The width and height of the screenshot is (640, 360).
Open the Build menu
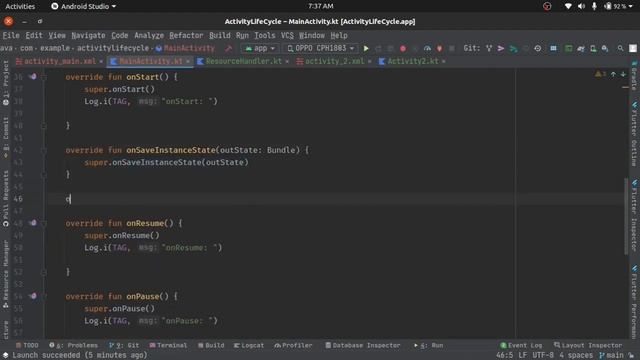pos(220,36)
